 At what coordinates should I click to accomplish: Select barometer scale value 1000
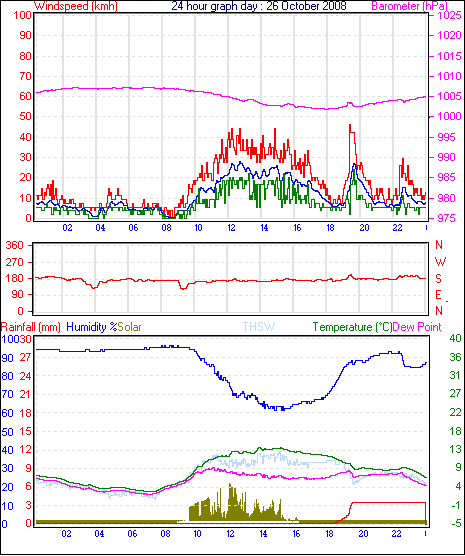pyautogui.click(x=449, y=116)
